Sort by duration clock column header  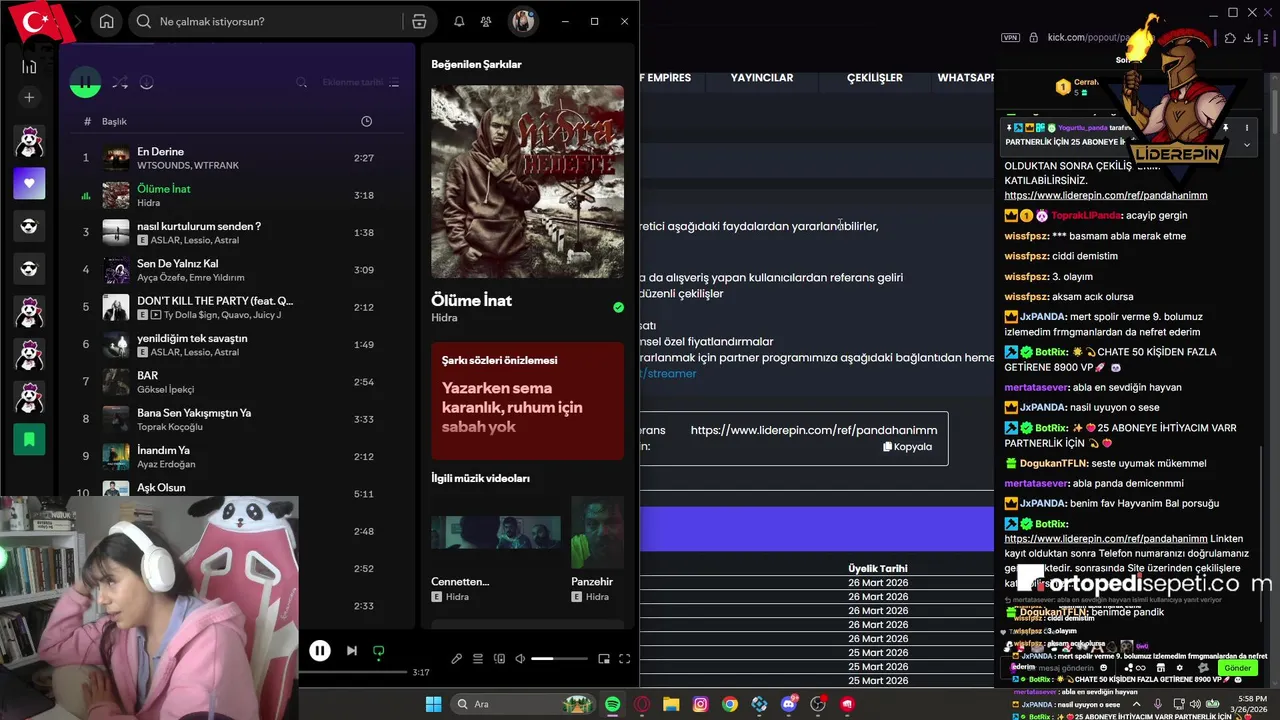tap(366, 121)
